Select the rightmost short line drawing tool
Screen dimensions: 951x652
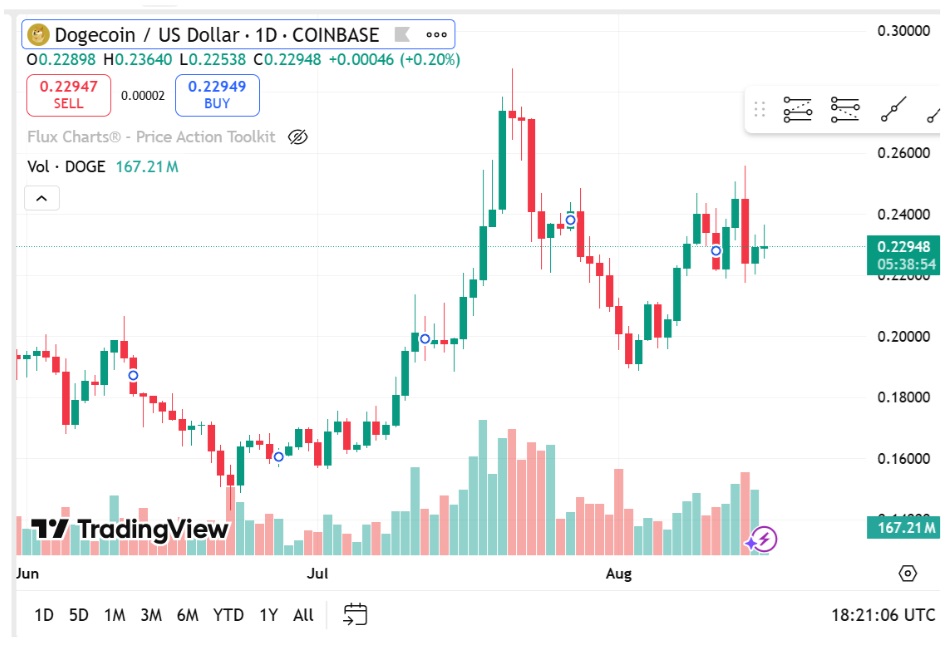[x=934, y=113]
